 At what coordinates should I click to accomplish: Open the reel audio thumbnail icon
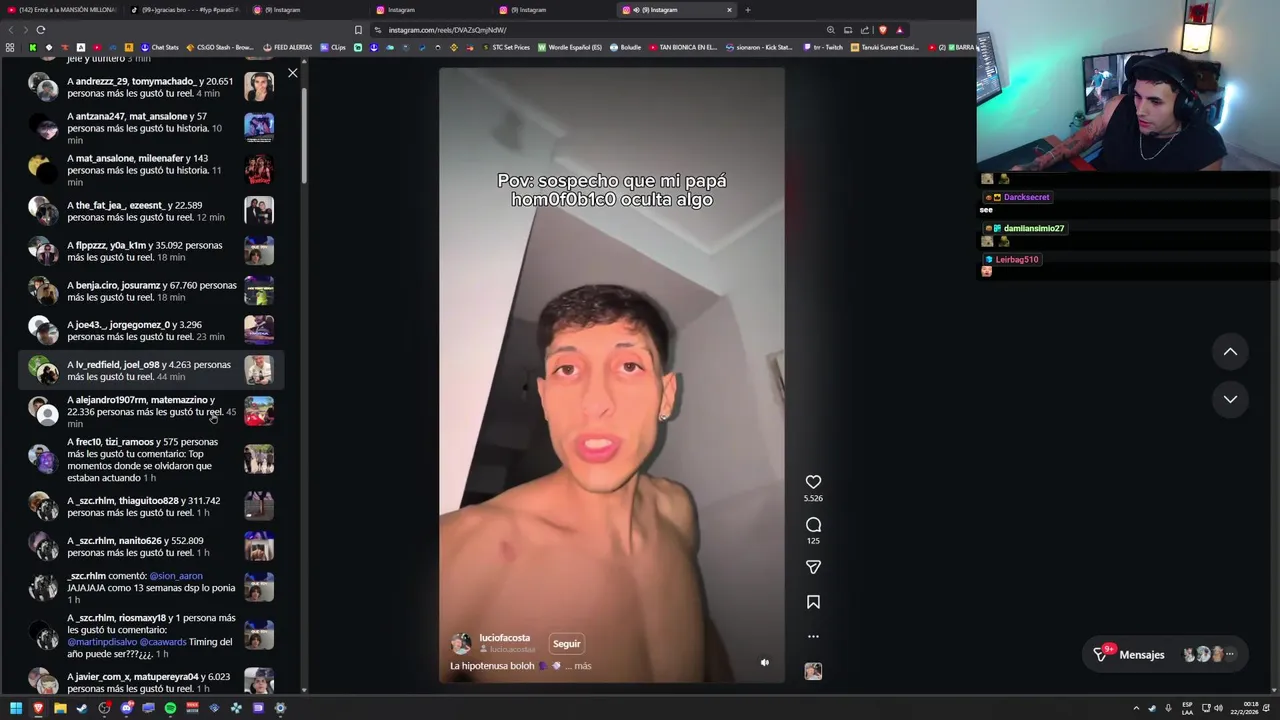813,672
